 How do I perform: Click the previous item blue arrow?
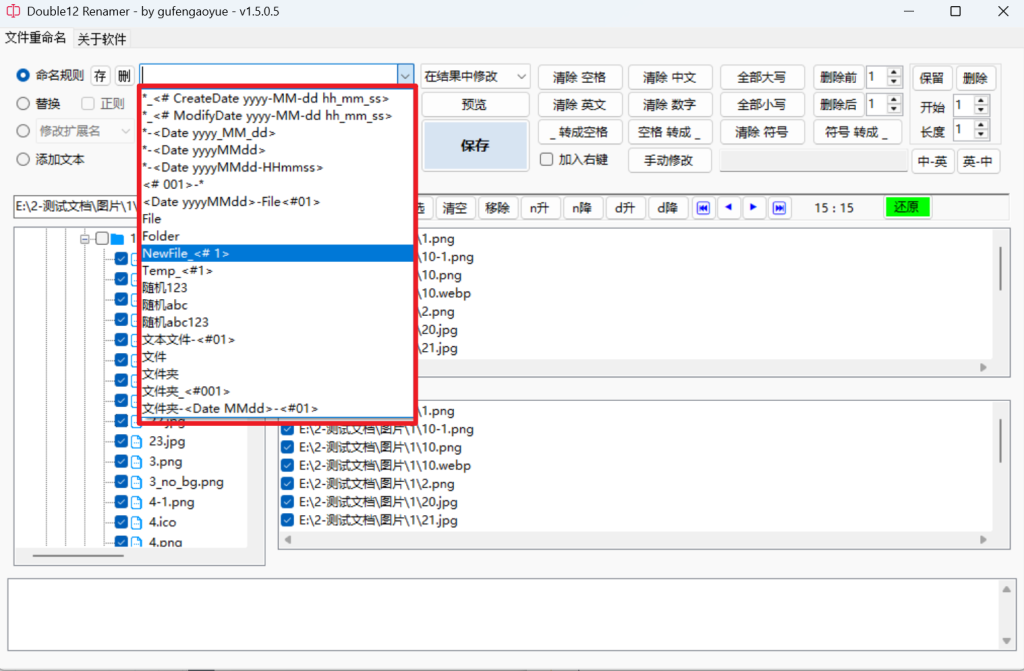coord(729,208)
